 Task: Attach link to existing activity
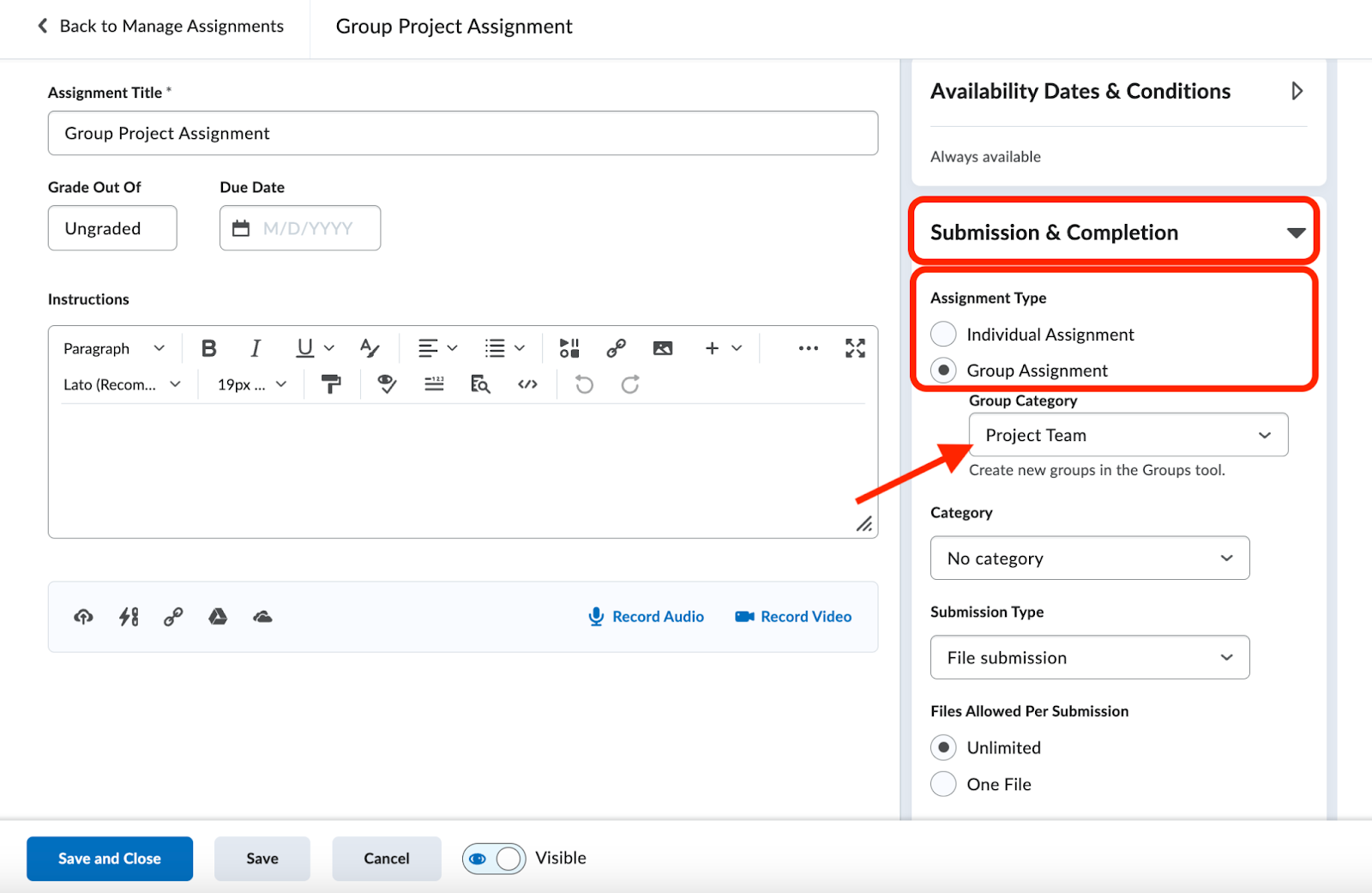tap(129, 617)
